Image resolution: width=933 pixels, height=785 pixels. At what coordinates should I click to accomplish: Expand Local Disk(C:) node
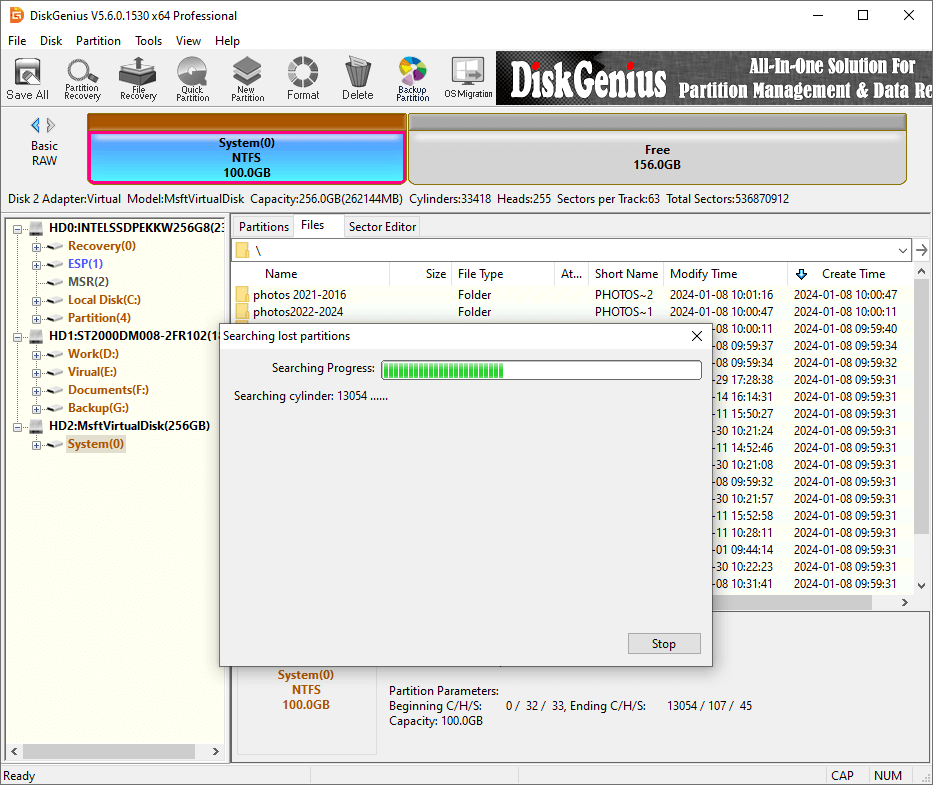(36, 301)
